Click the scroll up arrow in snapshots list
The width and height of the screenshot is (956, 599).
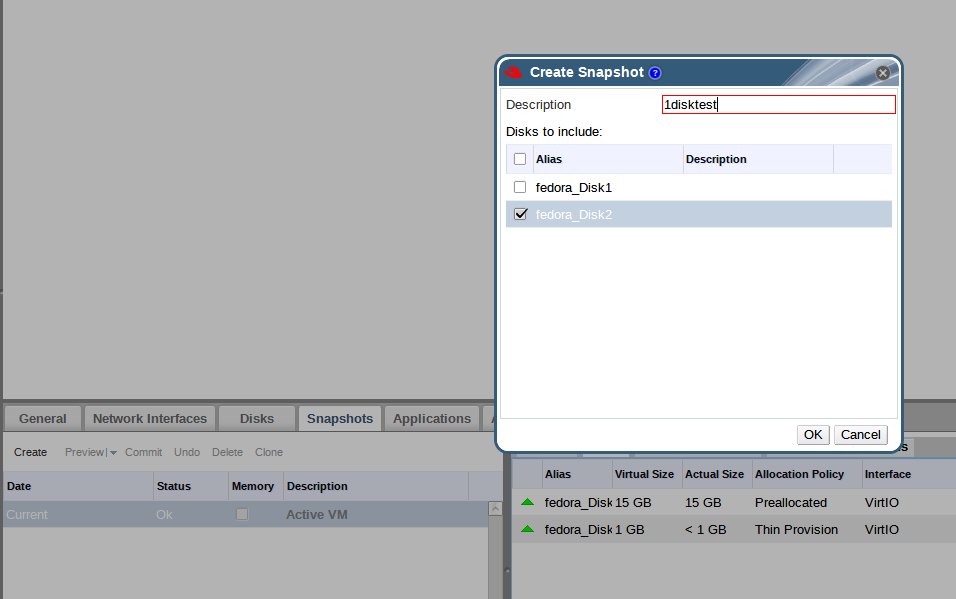tap(494, 509)
